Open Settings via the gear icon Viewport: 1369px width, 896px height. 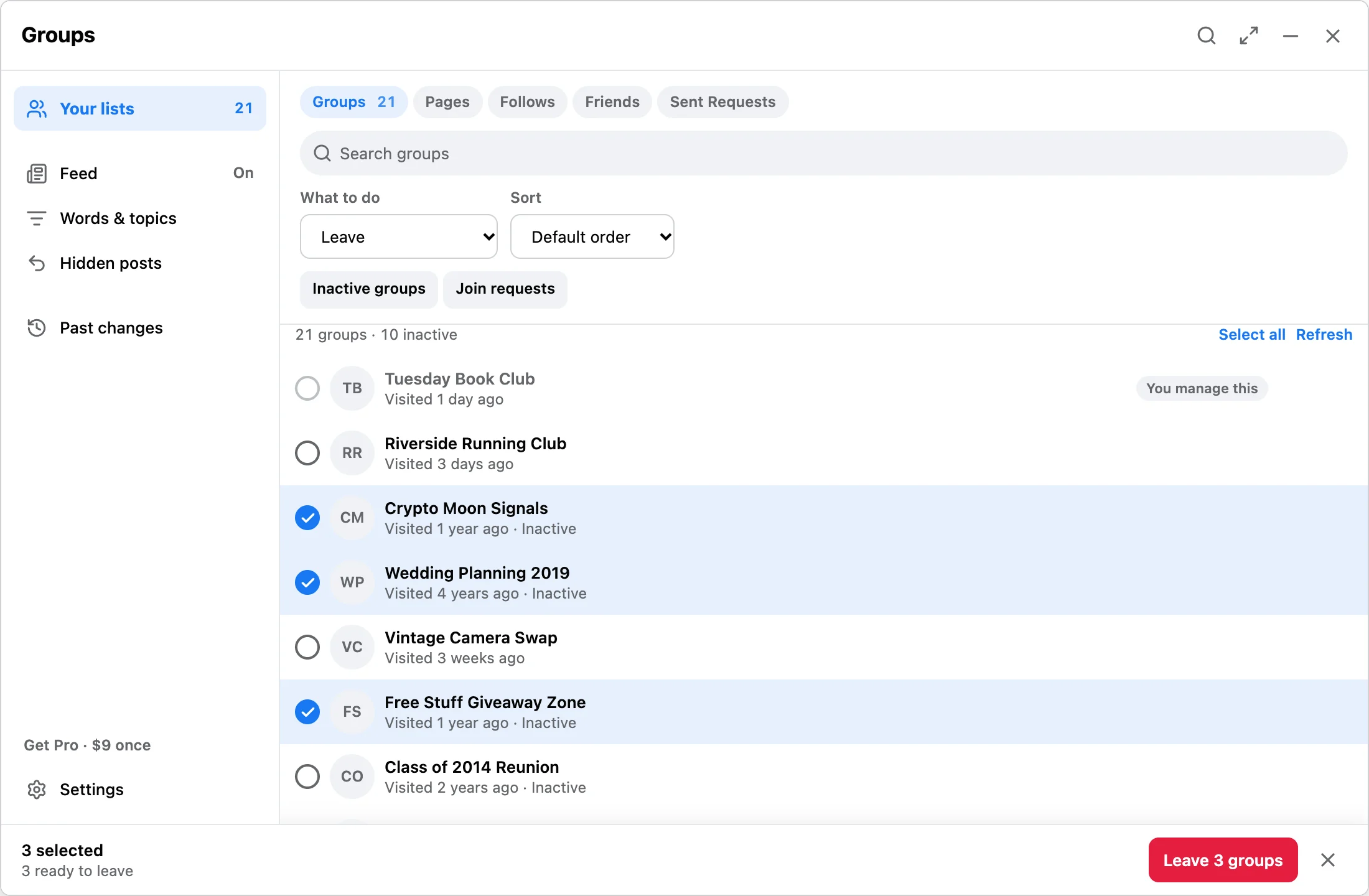click(x=37, y=790)
